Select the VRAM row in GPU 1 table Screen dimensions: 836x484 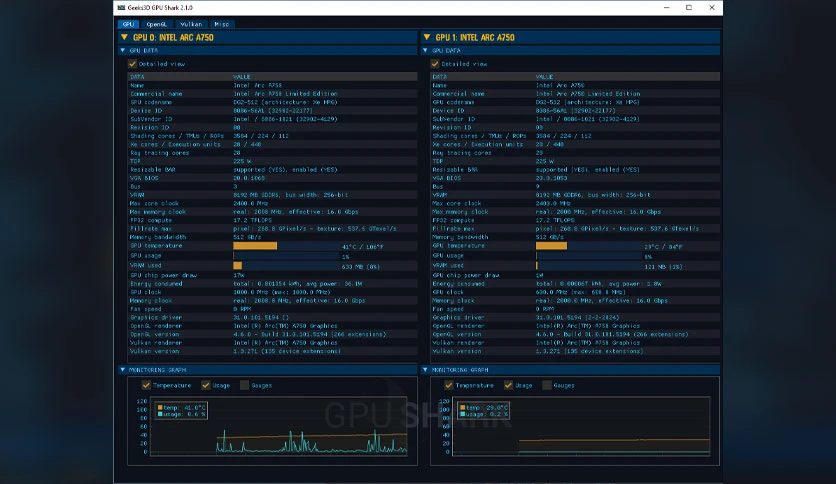click(x=575, y=195)
